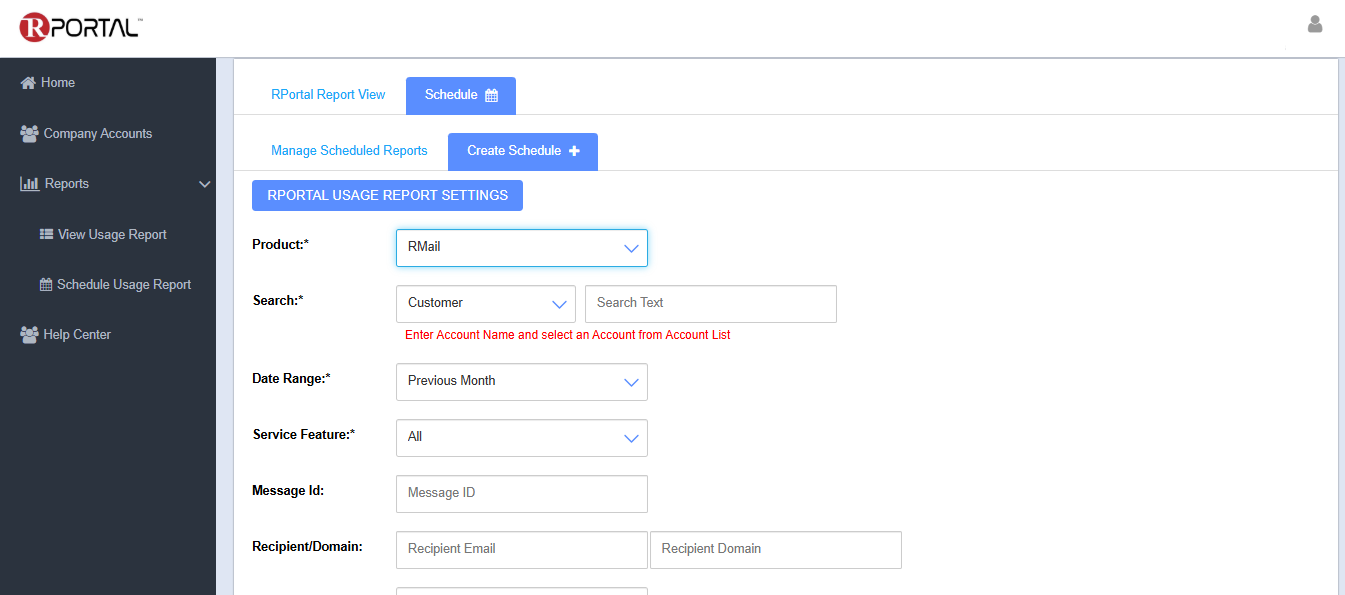Select the Schedule tab
1345x595 pixels.
[x=460, y=95]
